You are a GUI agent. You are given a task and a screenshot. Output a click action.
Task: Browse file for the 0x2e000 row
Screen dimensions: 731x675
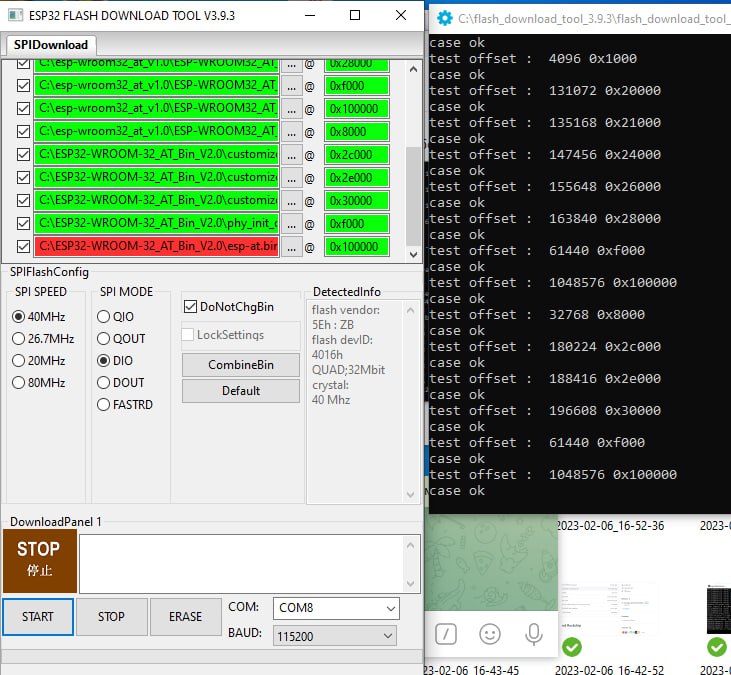(291, 178)
